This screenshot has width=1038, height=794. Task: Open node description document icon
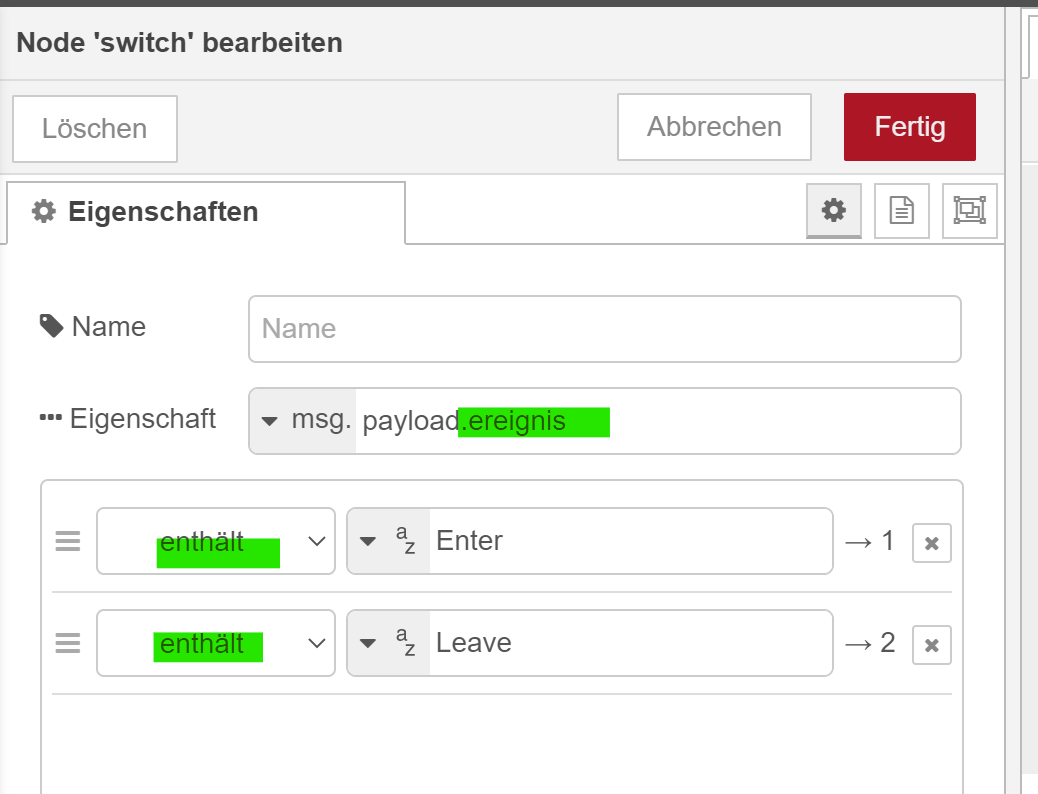tap(902, 210)
